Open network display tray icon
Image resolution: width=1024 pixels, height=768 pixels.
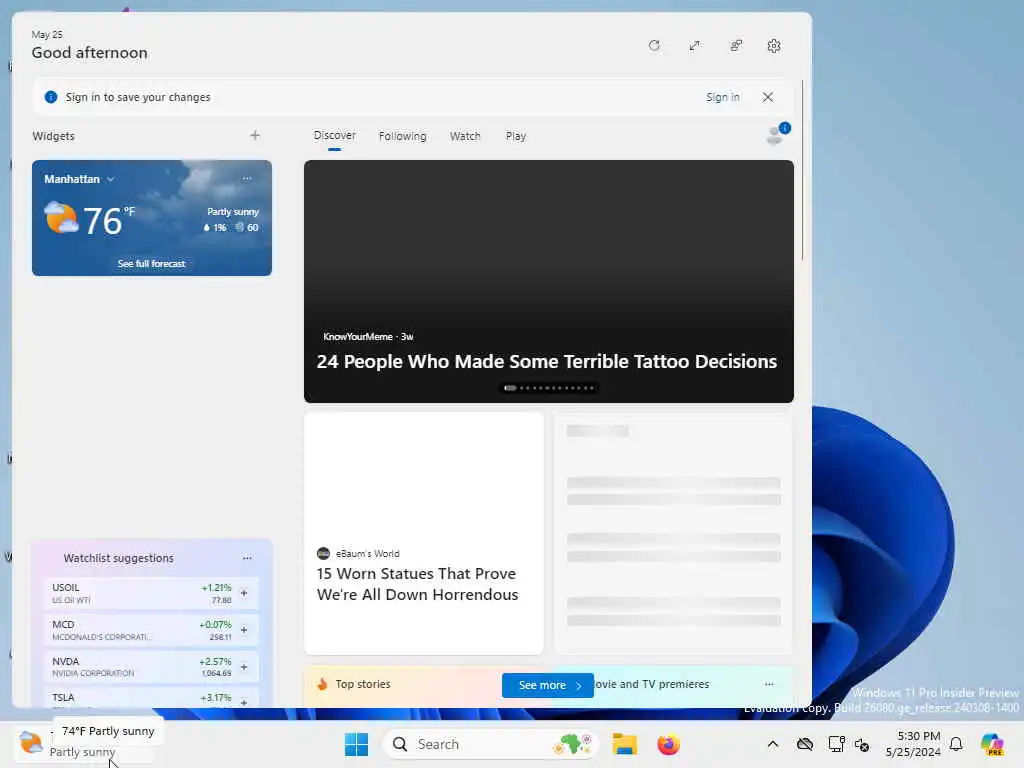point(836,744)
